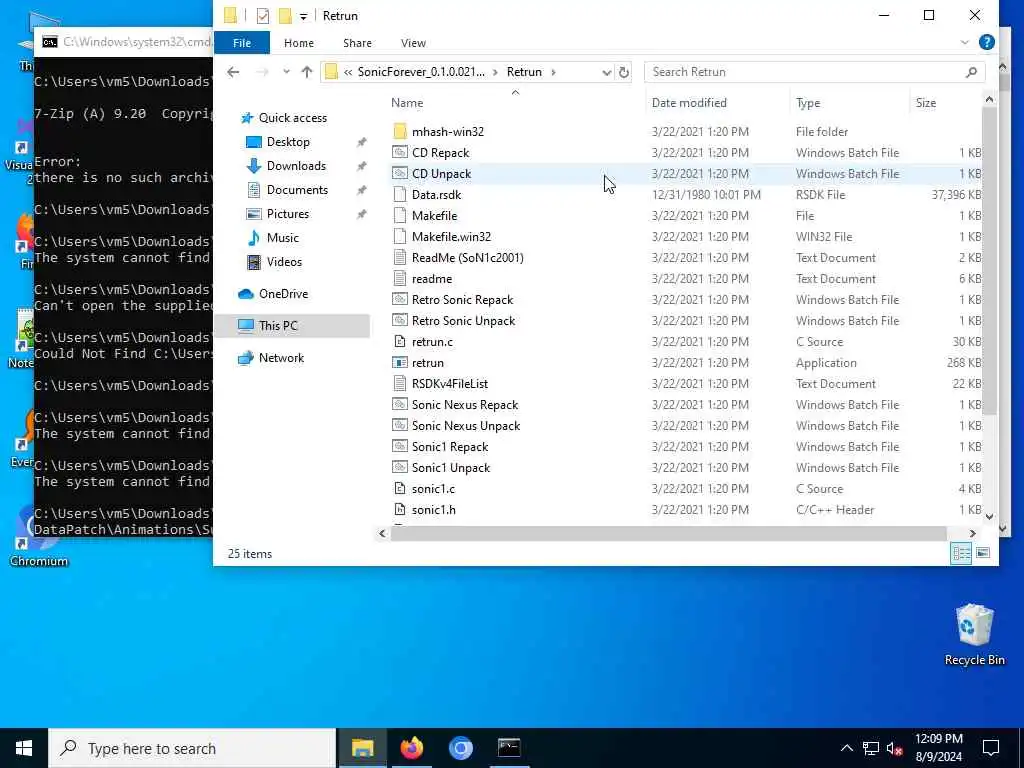Screen dimensions: 1024x768
Task: Select the Sonic1 Unpack batch file
Action: (451, 468)
